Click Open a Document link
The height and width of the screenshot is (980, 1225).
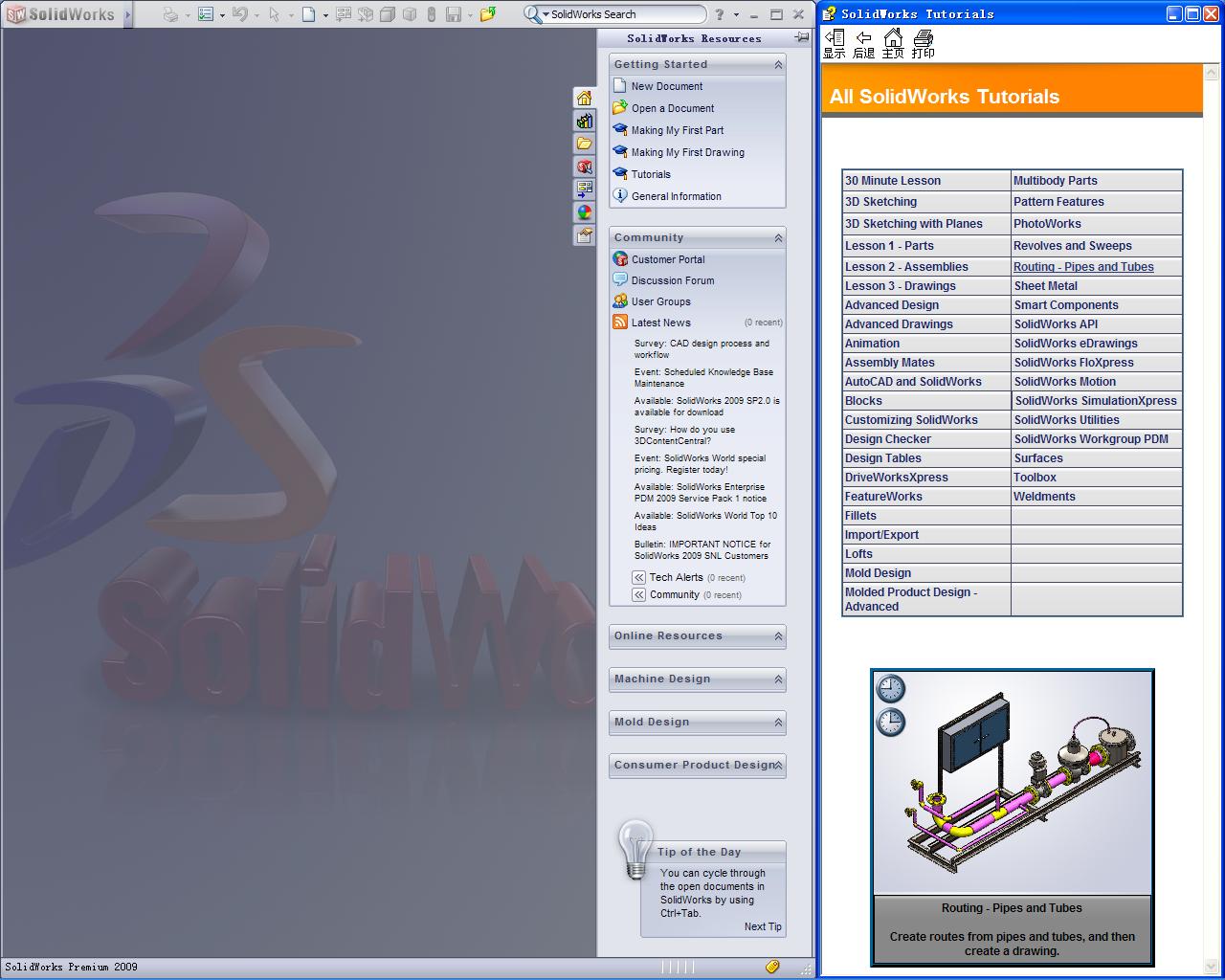[x=673, y=108]
